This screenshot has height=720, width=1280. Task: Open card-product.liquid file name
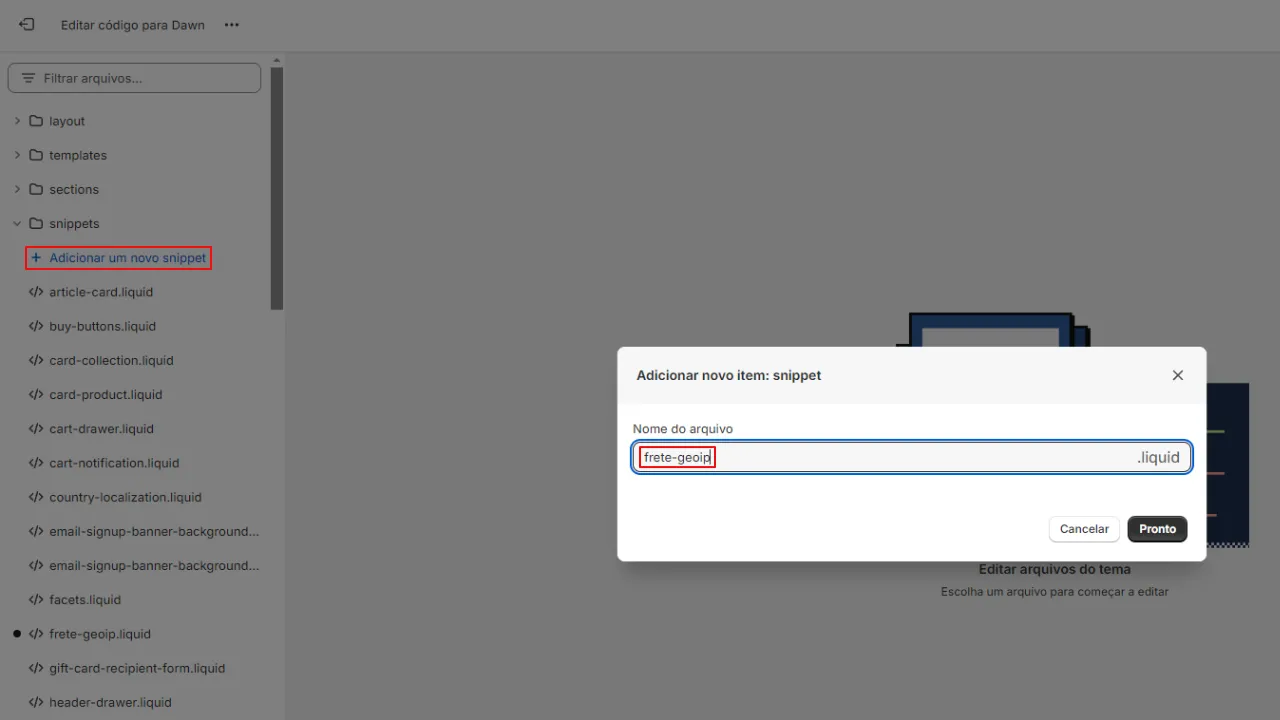[x=106, y=394]
